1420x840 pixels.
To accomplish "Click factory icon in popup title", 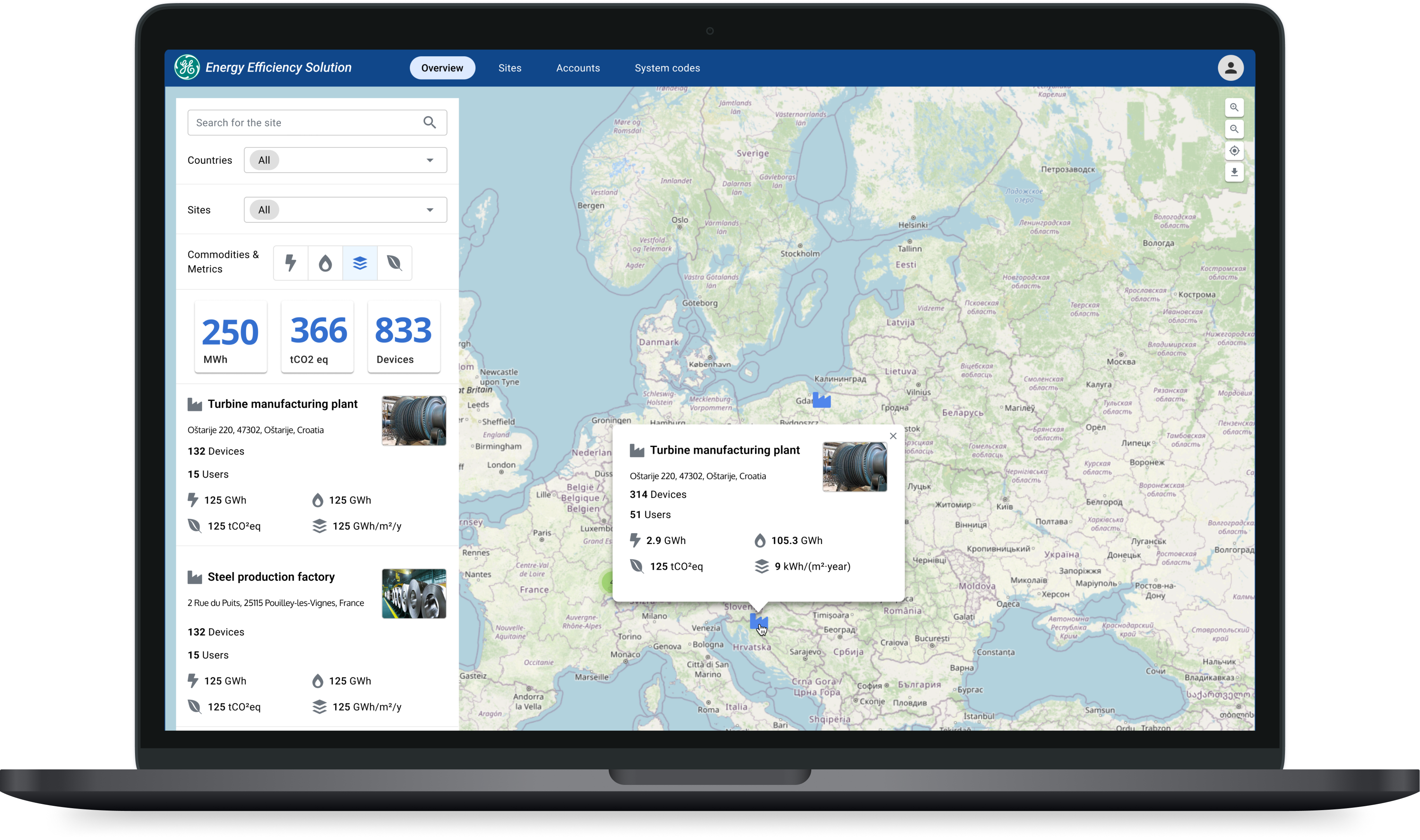I will (x=637, y=450).
